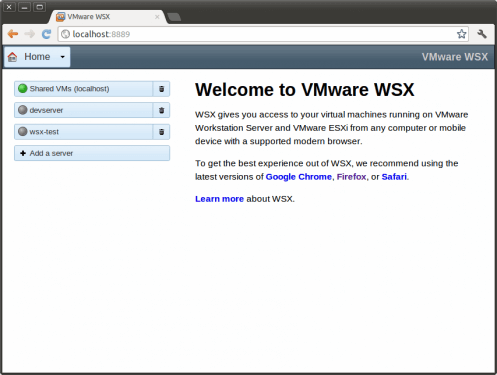The width and height of the screenshot is (497, 375).
Task: Bookmark the page with the star icon
Action: click(461, 34)
